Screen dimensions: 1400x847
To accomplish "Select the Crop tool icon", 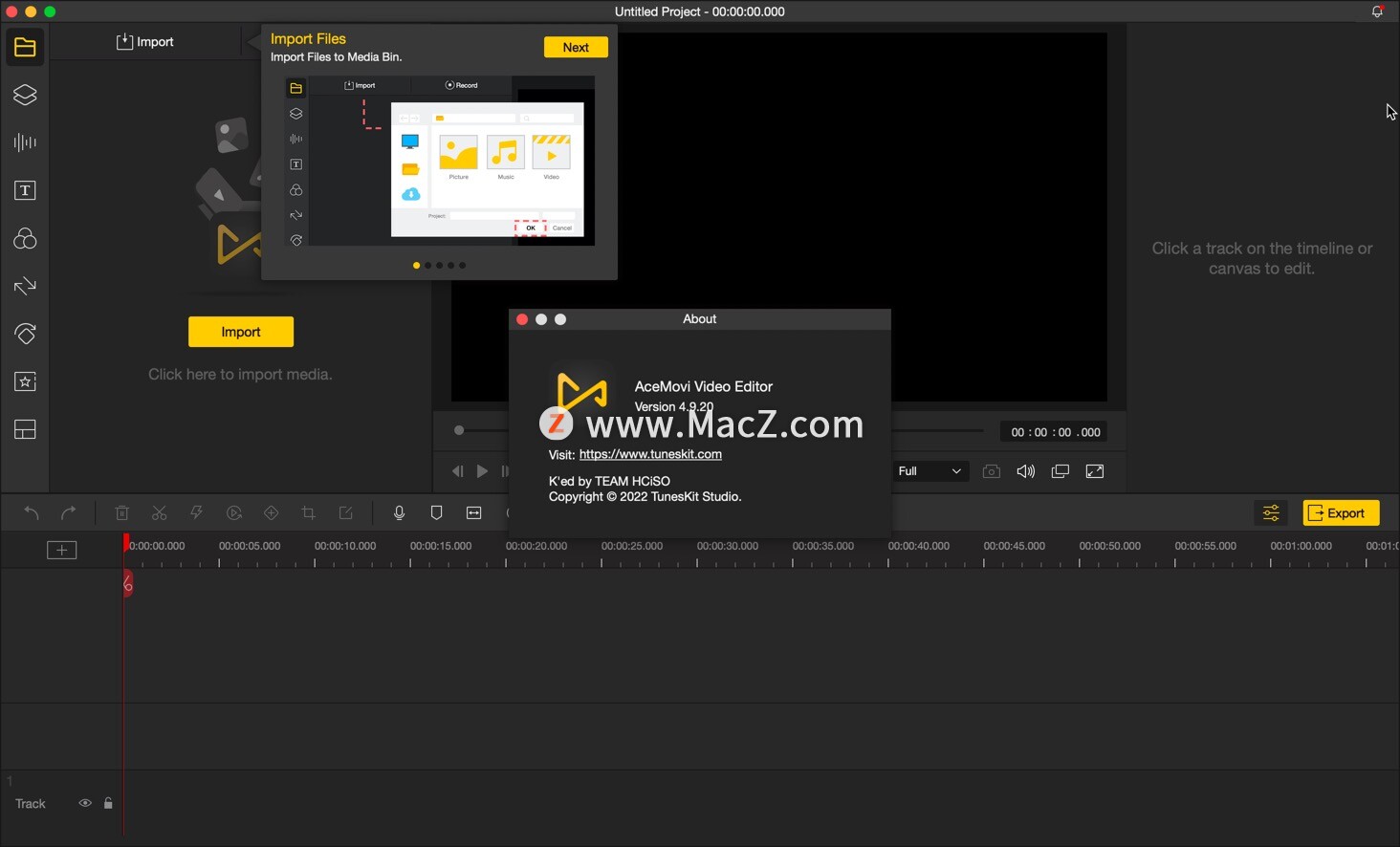I will 309,513.
